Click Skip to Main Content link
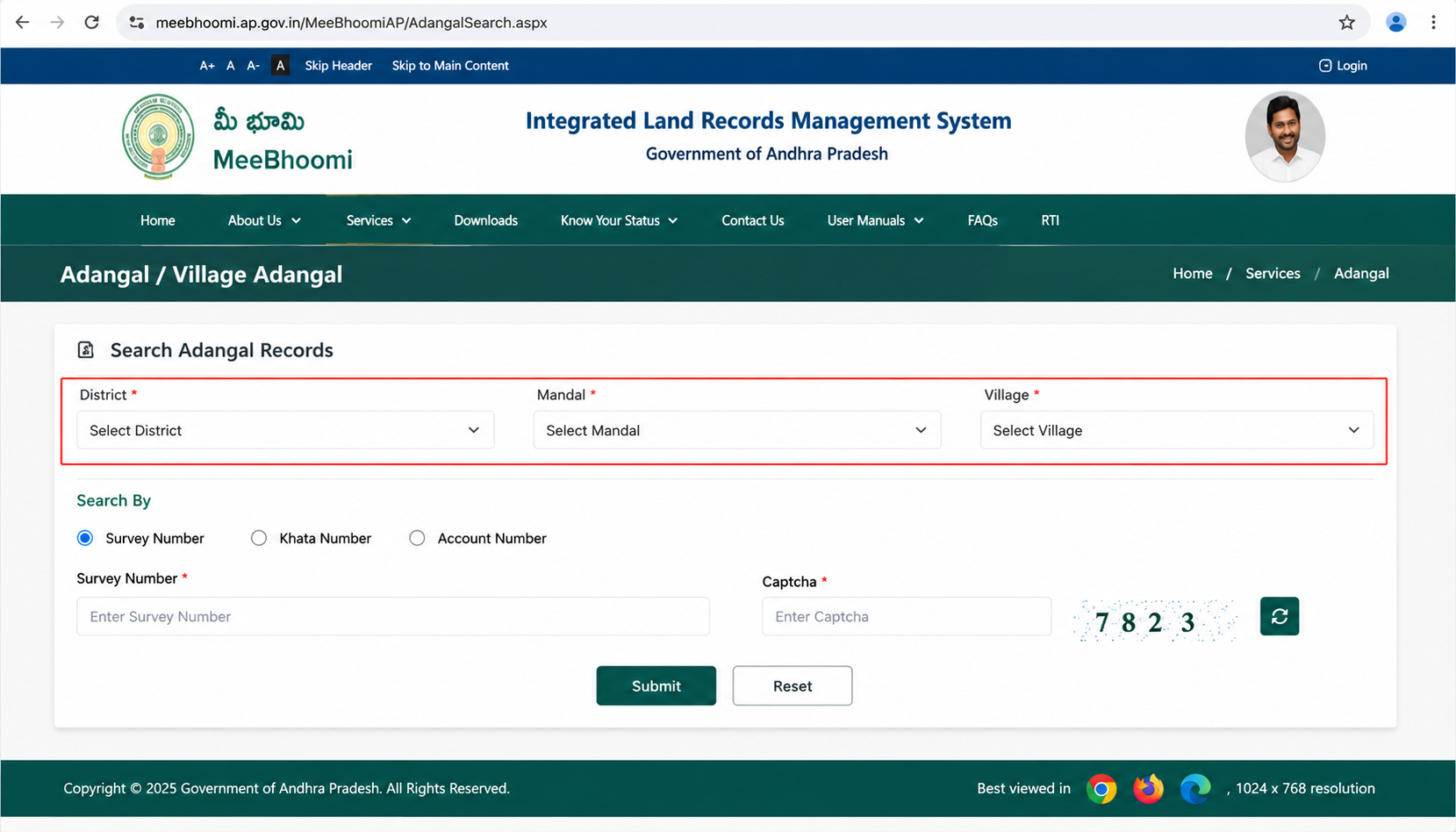This screenshot has width=1456, height=832. point(450,66)
